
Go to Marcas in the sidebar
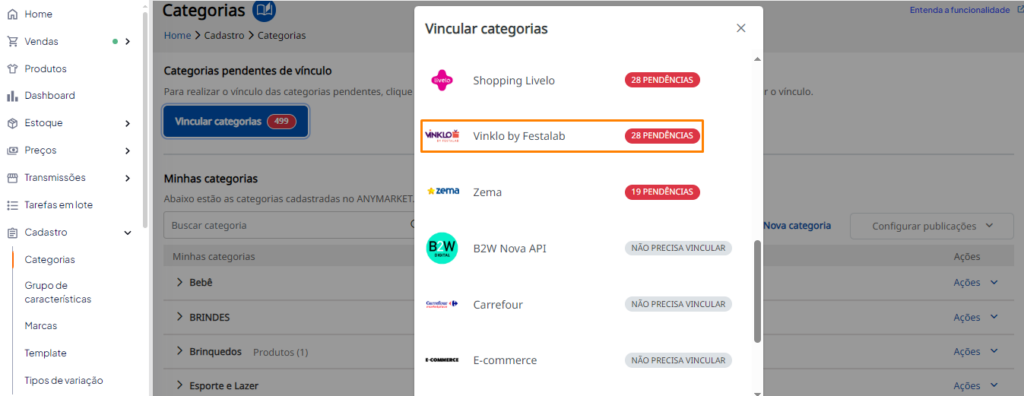coord(40,325)
